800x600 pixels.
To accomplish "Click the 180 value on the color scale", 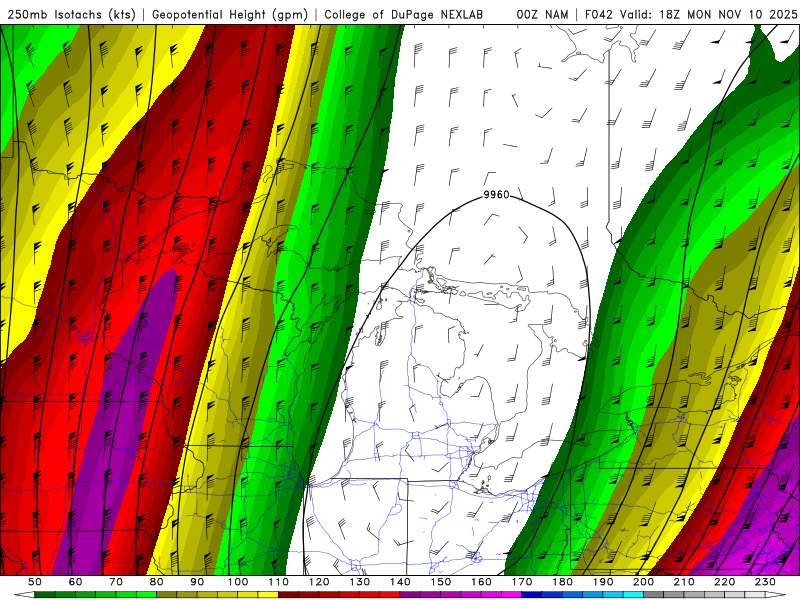I will tap(562, 582).
